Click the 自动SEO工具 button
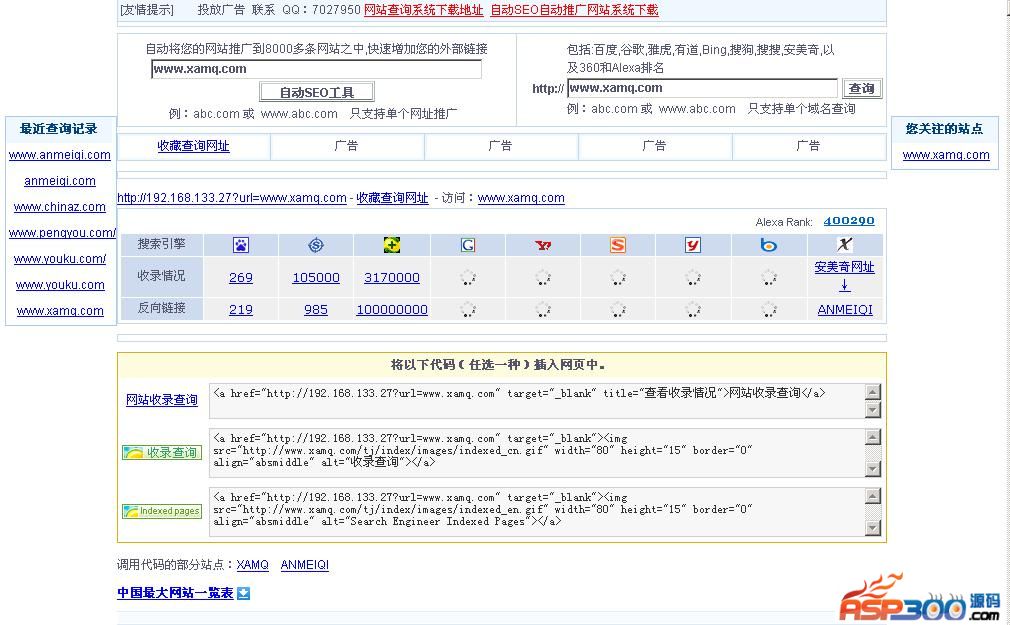This screenshot has height=625, width=1010. [317, 92]
